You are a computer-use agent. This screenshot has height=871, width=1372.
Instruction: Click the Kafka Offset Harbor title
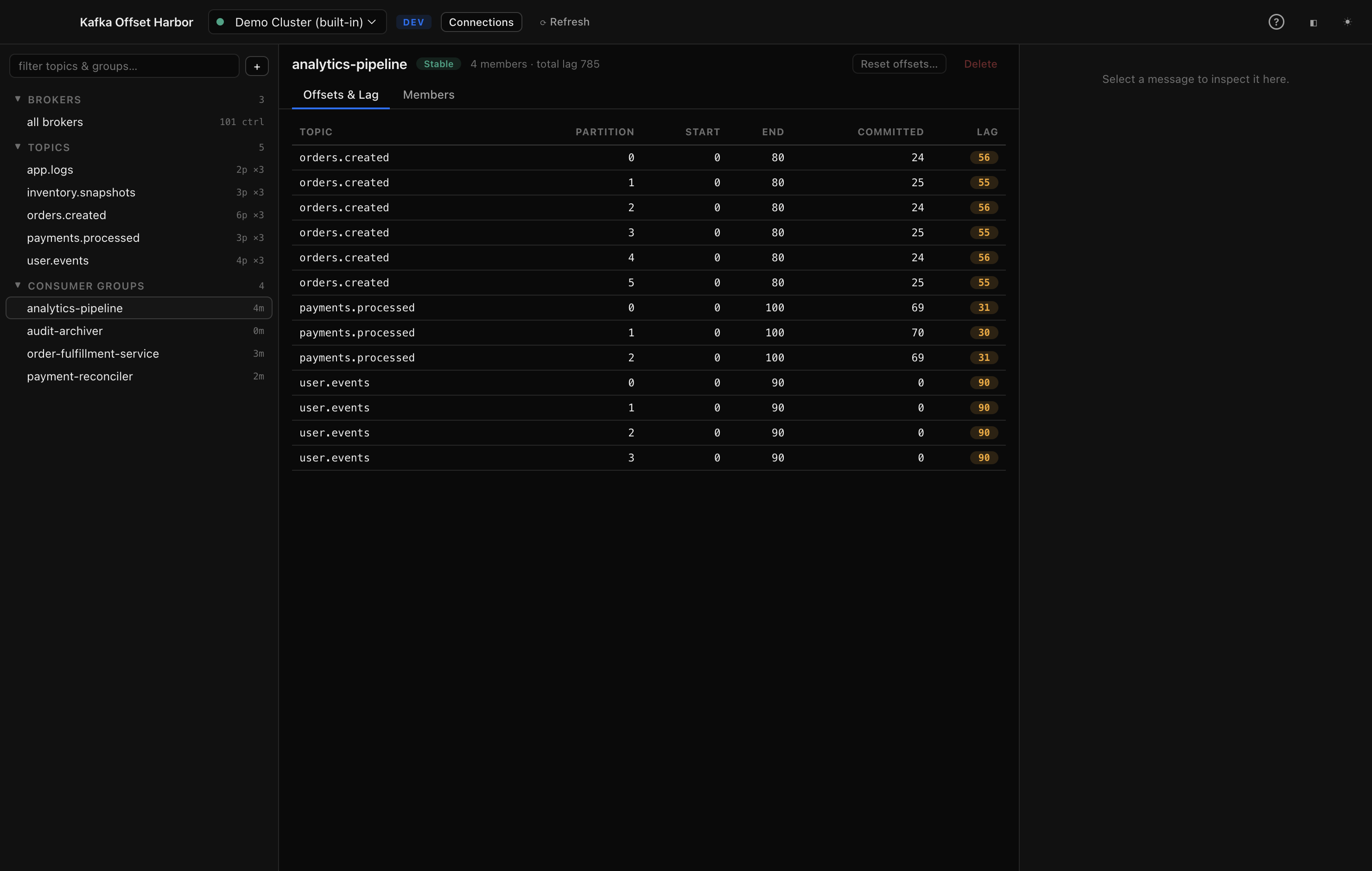(136, 22)
